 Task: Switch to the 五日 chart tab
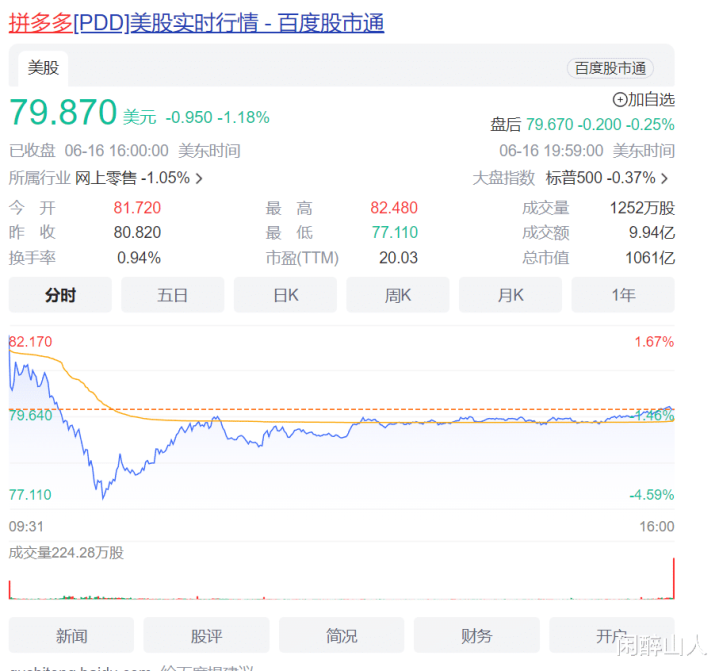pos(172,295)
